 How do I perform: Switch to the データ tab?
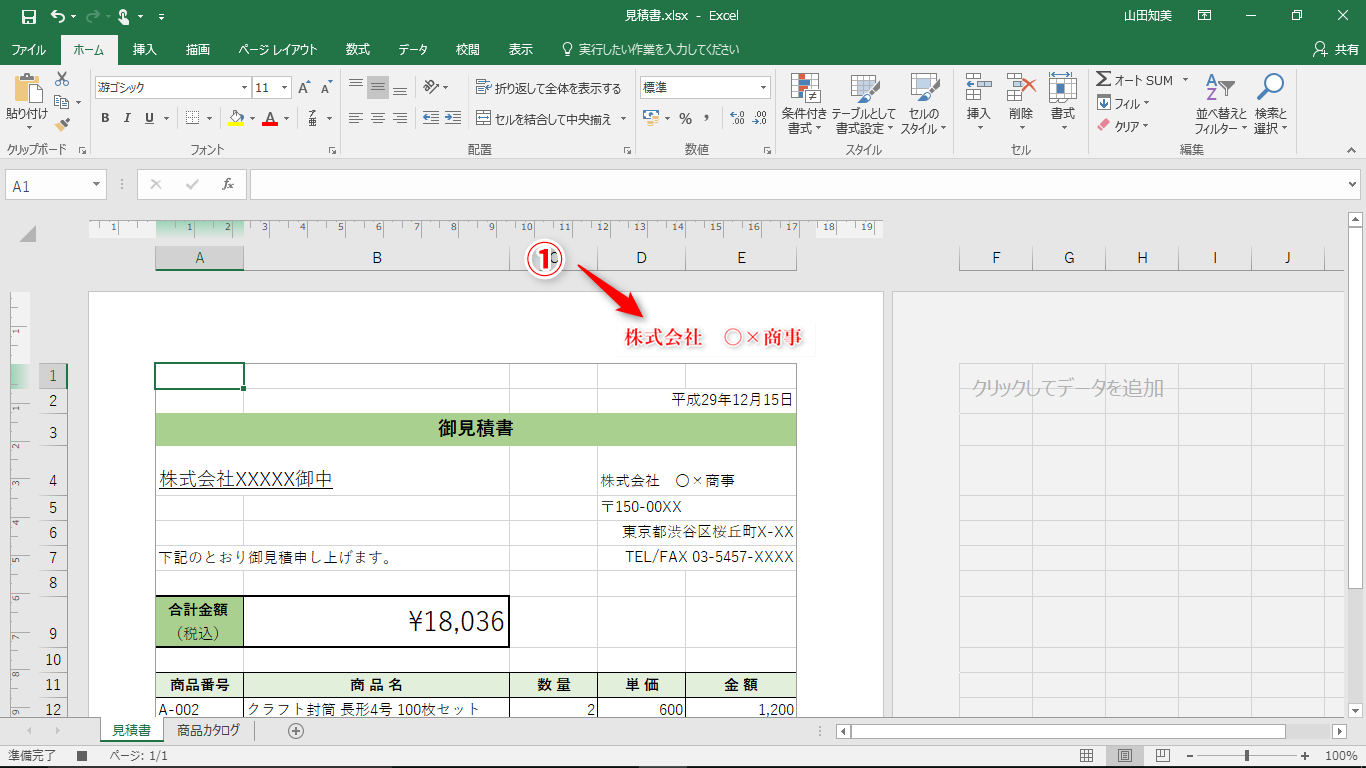(x=413, y=49)
